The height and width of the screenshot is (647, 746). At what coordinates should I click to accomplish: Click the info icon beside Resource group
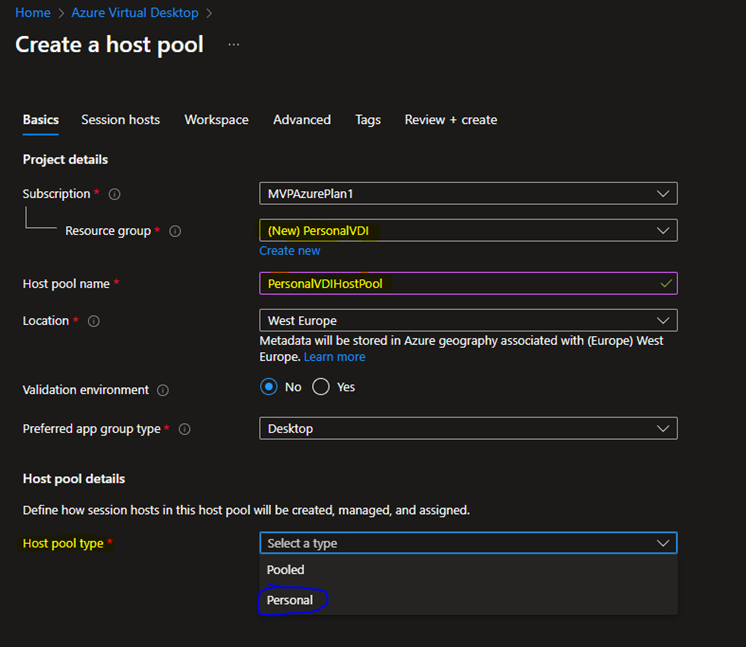click(x=175, y=231)
